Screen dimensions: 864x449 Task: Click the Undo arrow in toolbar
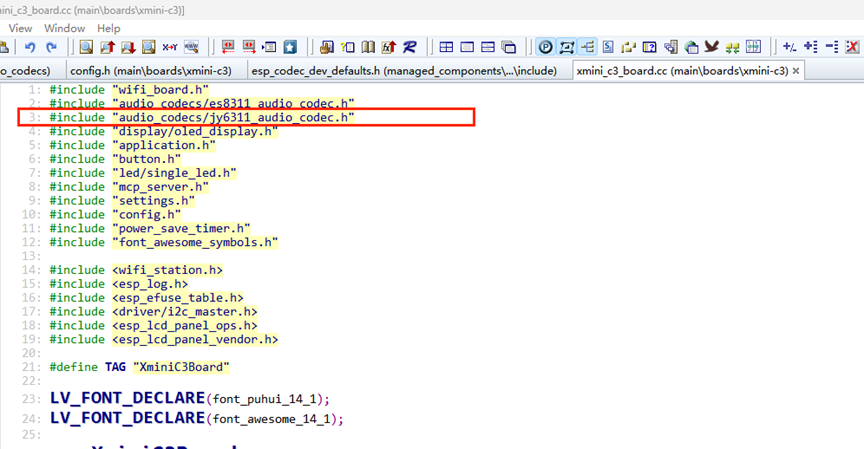point(30,47)
